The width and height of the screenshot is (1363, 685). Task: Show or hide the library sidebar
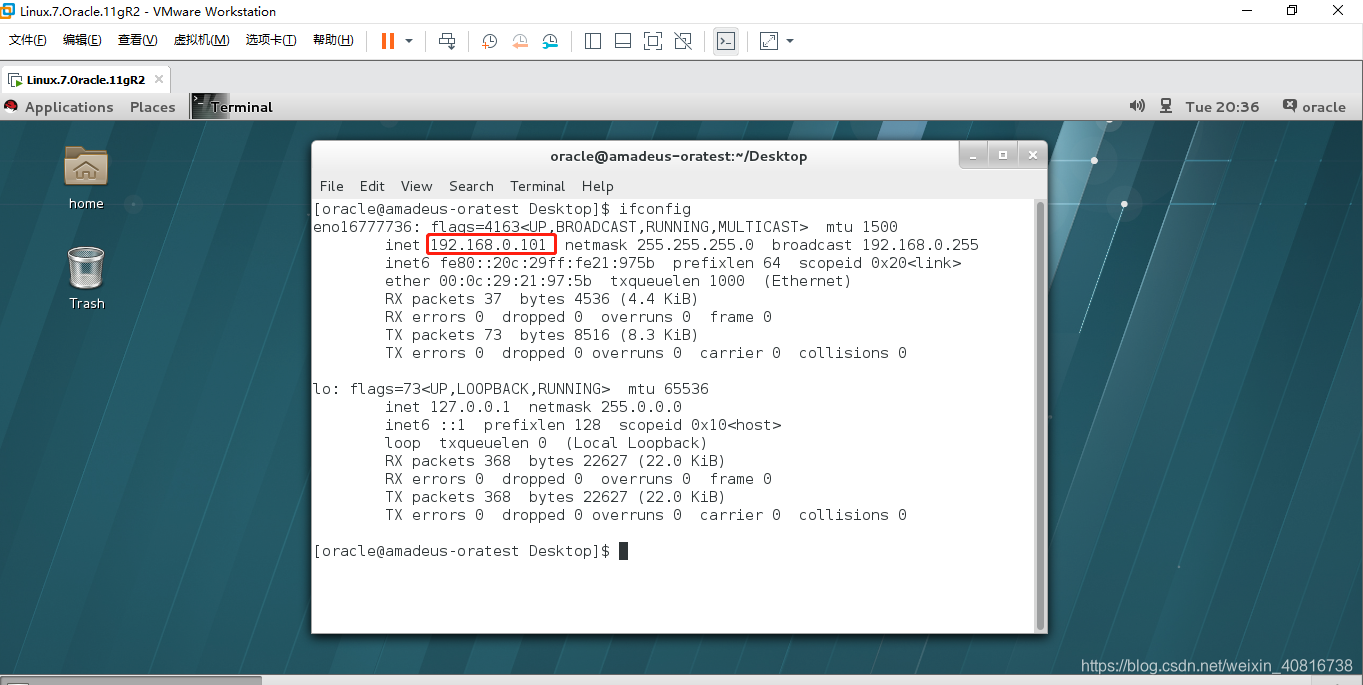(x=592, y=41)
